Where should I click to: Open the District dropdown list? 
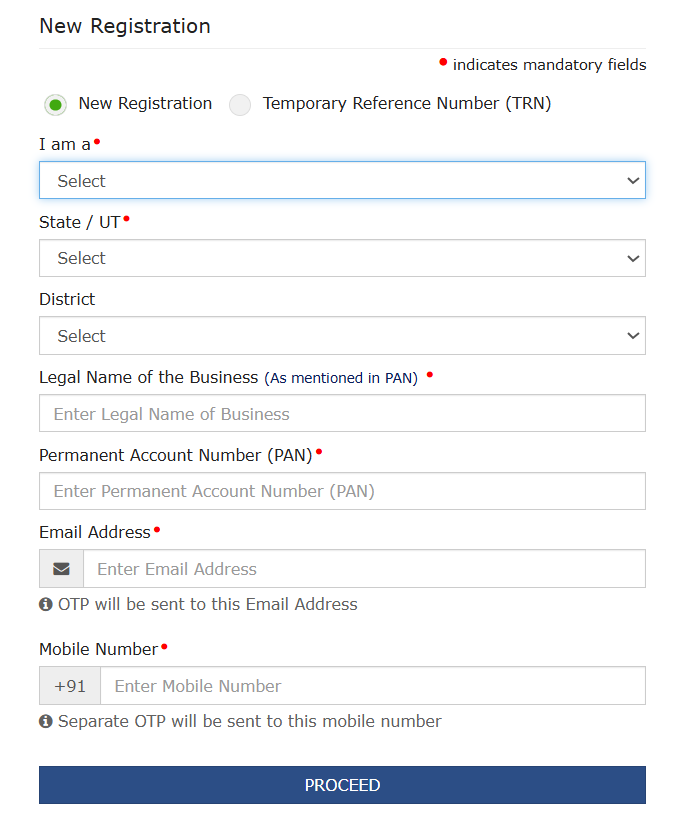(x=343, y=335)
